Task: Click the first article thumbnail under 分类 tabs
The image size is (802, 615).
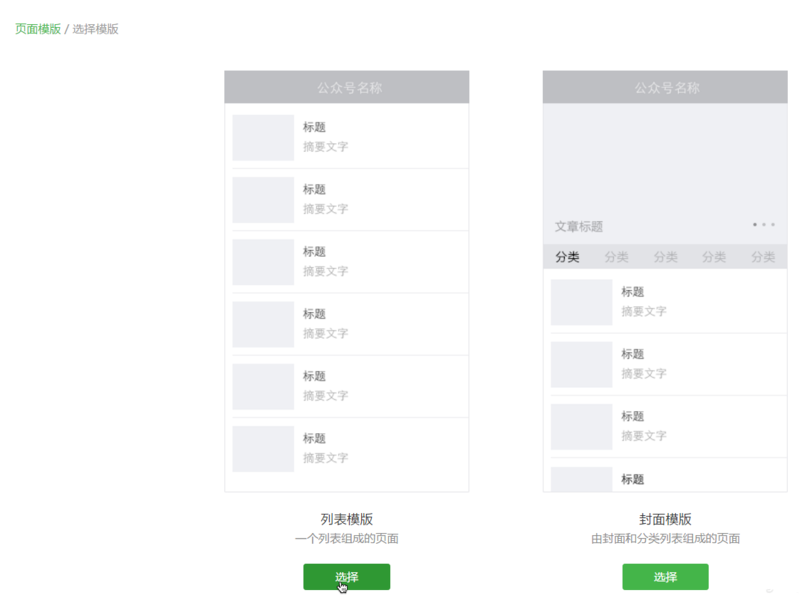Action: coord(581,301)
